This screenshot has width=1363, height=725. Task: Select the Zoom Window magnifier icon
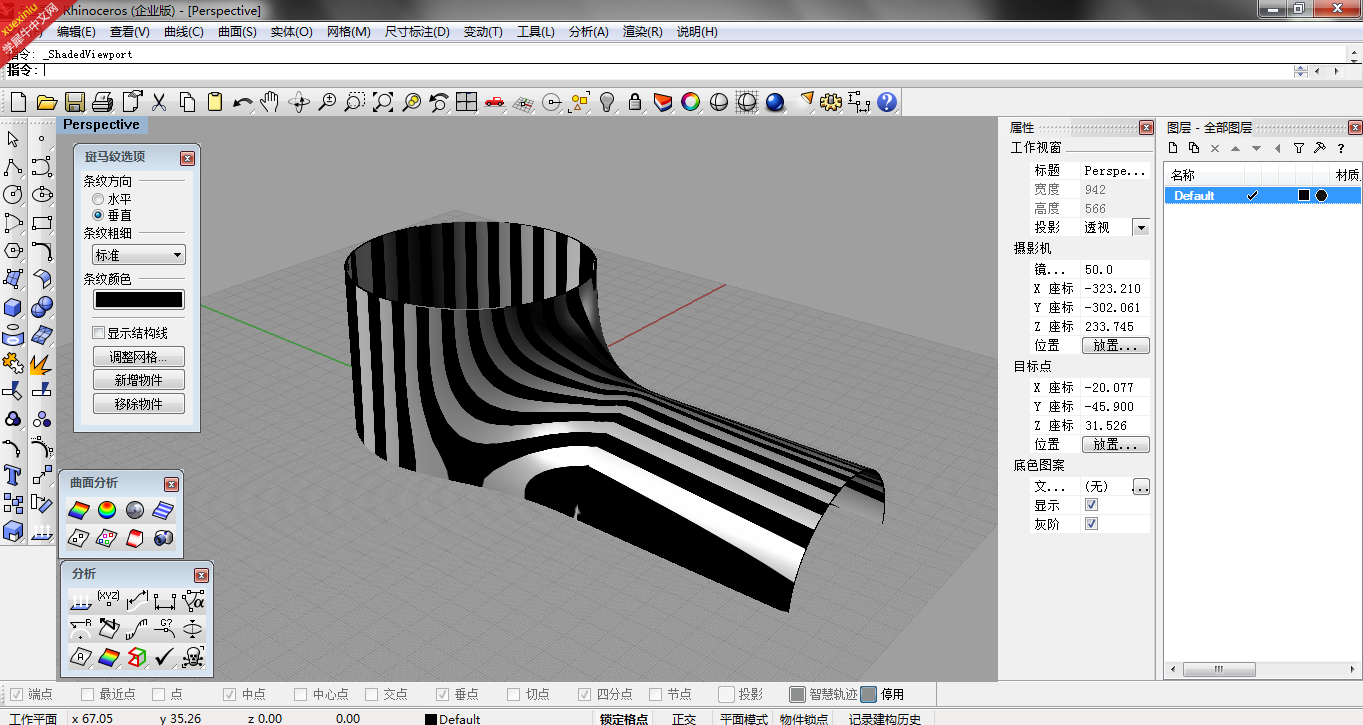click(x=354, y=102)
